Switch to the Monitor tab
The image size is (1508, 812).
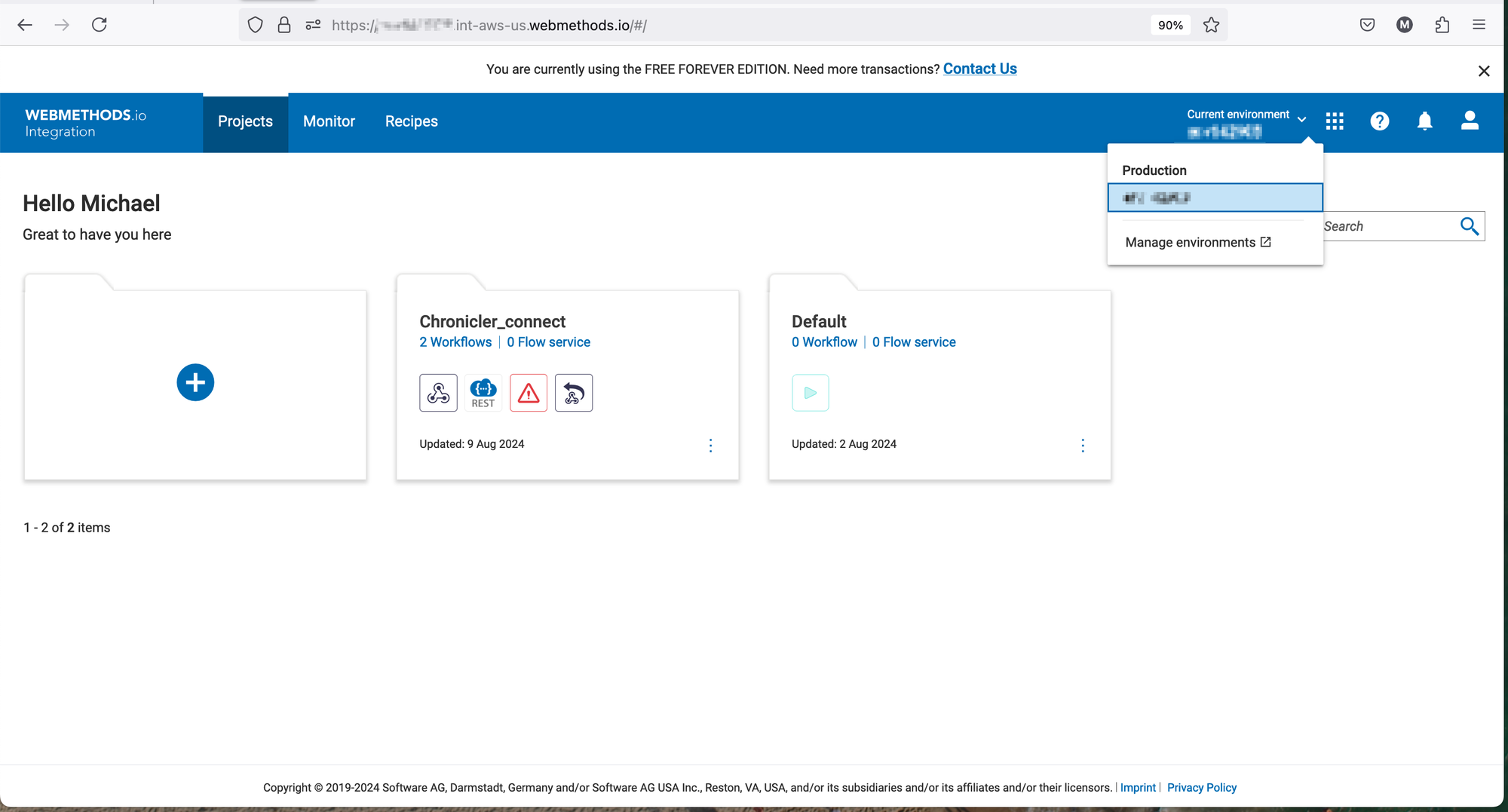(x=329, y=121)
